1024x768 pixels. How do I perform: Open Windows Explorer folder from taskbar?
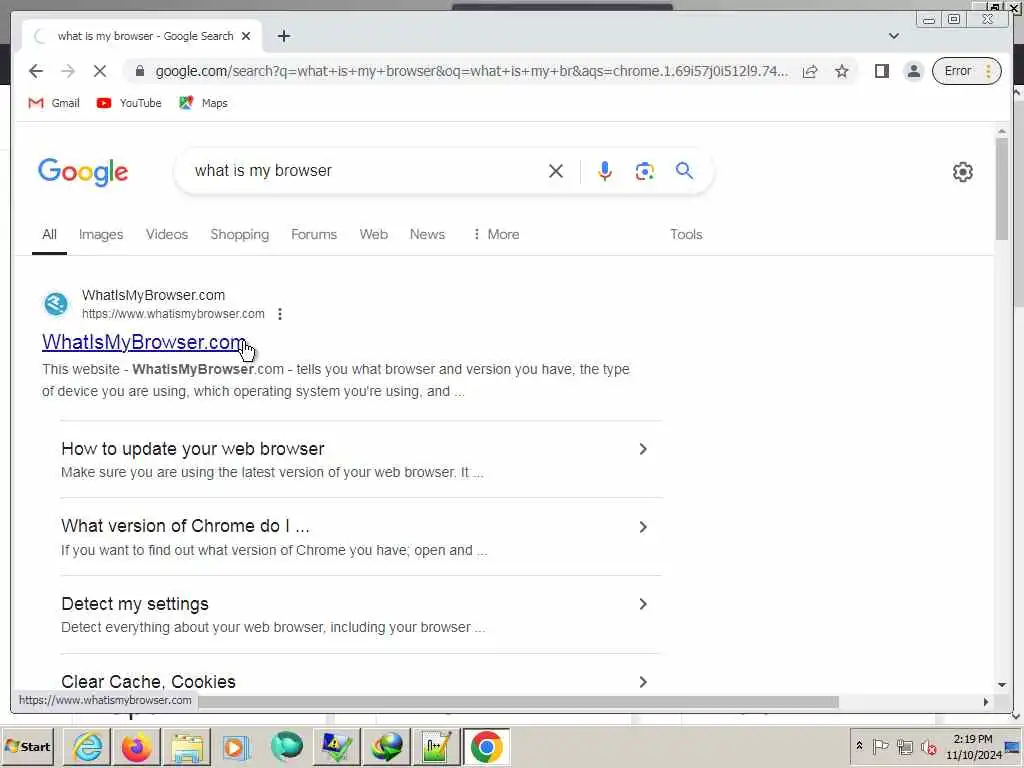point(187,747)
